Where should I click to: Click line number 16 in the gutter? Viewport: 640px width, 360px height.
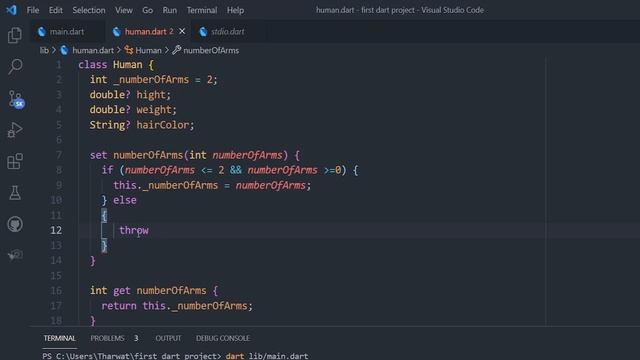tap(56, 291)
